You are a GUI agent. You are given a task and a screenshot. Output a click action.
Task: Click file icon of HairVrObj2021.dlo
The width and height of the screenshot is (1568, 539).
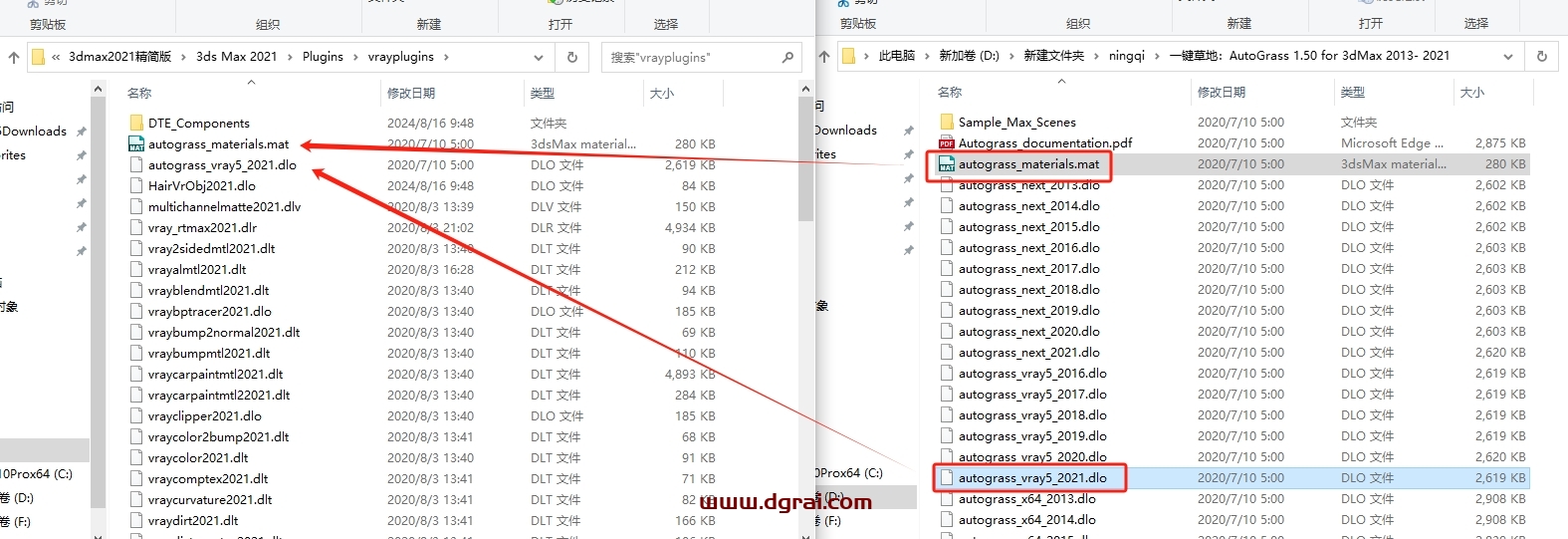pyautogui.click(x=136, y=185)
